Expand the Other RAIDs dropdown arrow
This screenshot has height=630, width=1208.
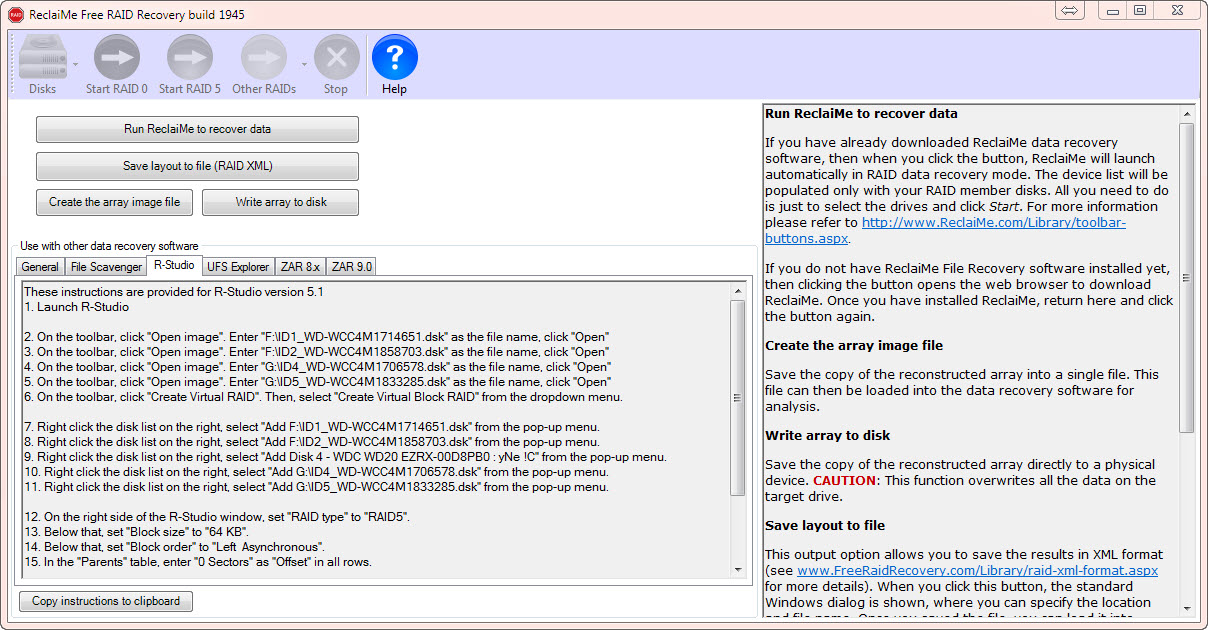point(305,64)
